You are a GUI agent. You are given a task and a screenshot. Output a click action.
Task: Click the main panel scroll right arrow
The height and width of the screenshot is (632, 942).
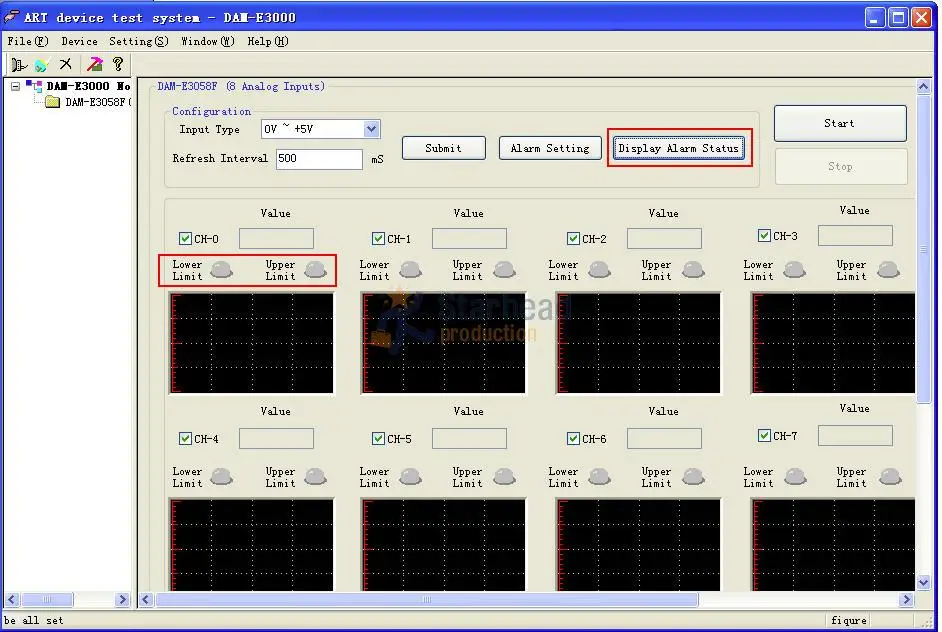point(907,600)
